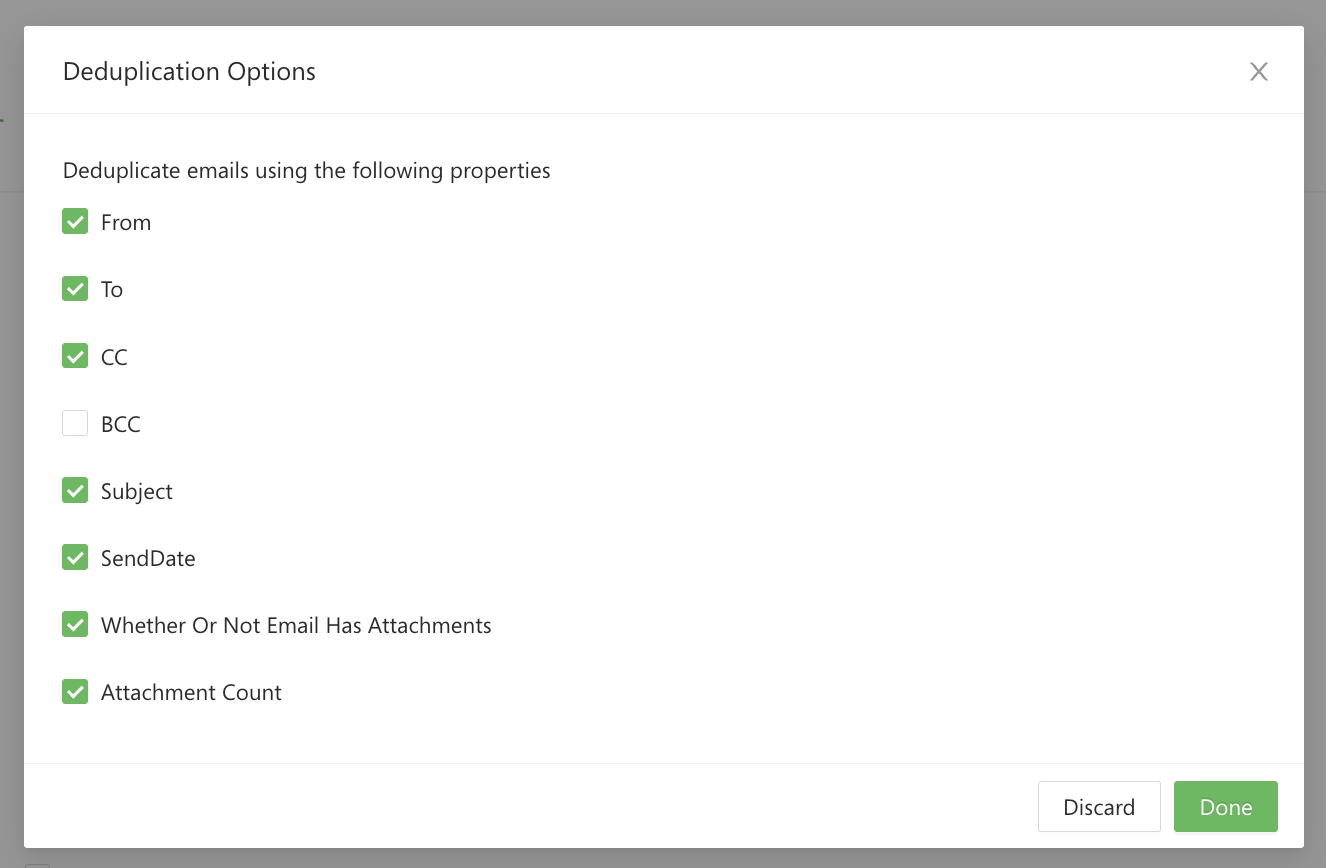Toggle the SendDate checkbox off
This screenshot has width=1326, height=868.
(x=75, y=558)
